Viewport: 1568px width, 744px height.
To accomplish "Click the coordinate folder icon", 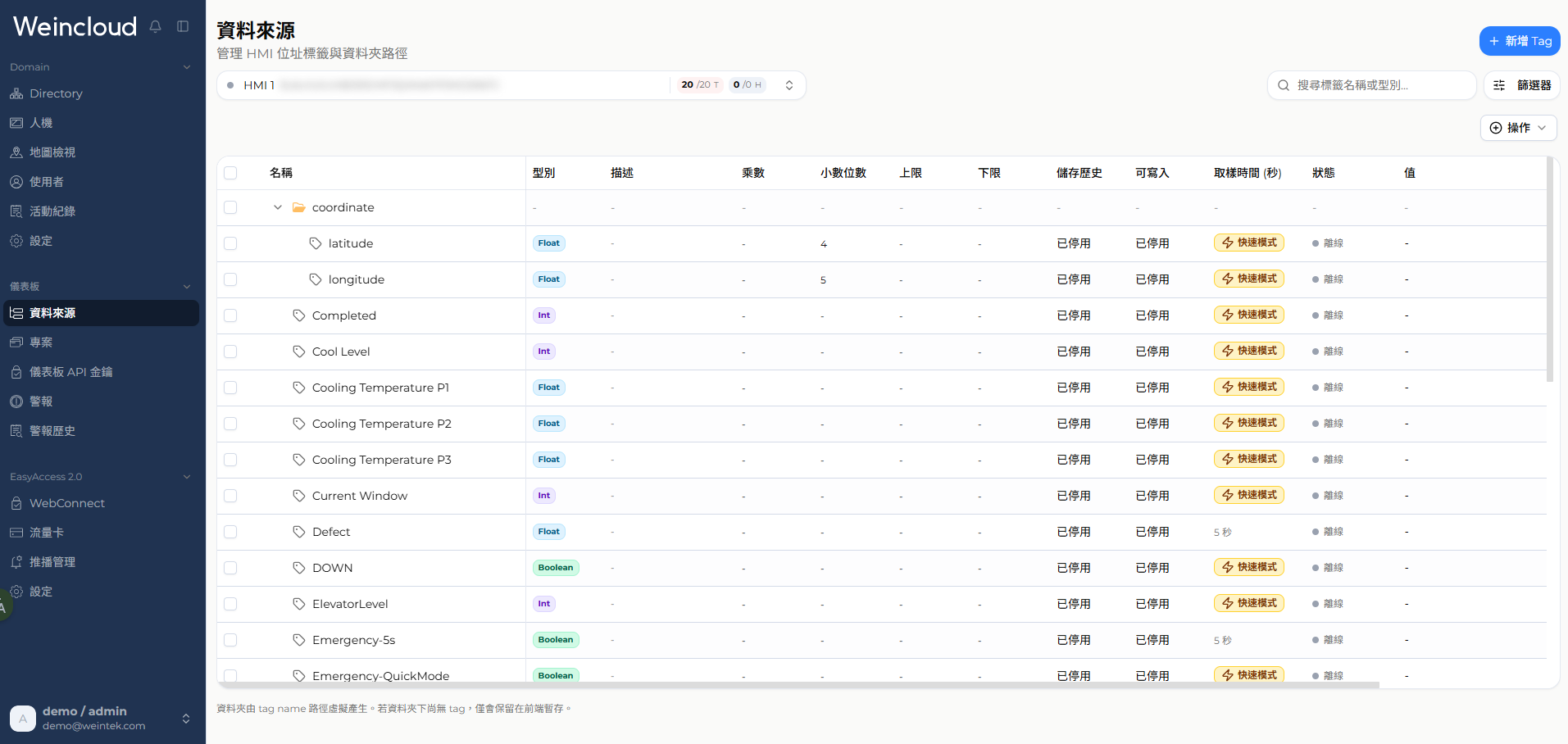I will coord(299,207).
